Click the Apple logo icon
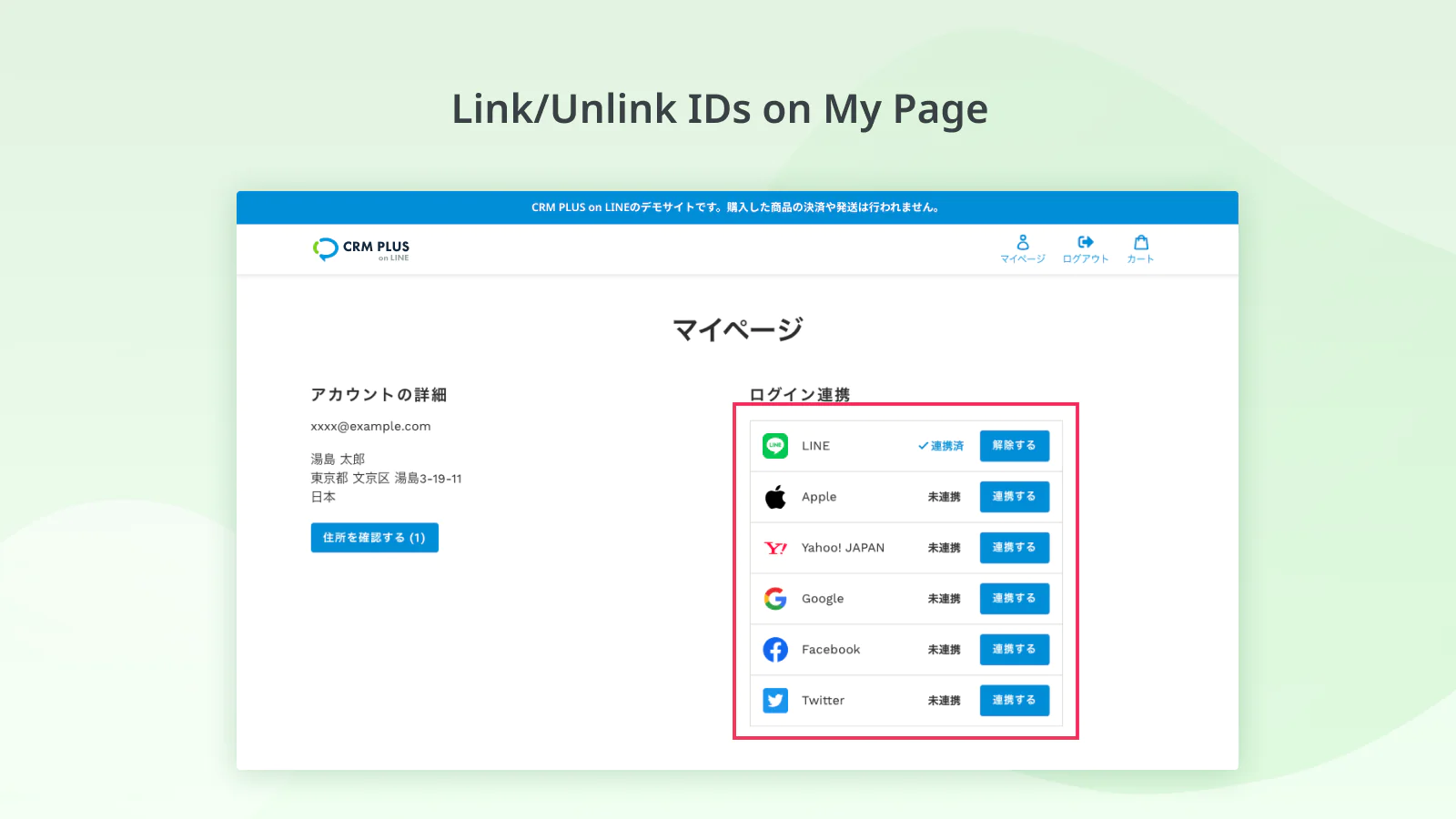Image resolution: width=1456 pixels, height=819 pixels. (x=775, y=497)
